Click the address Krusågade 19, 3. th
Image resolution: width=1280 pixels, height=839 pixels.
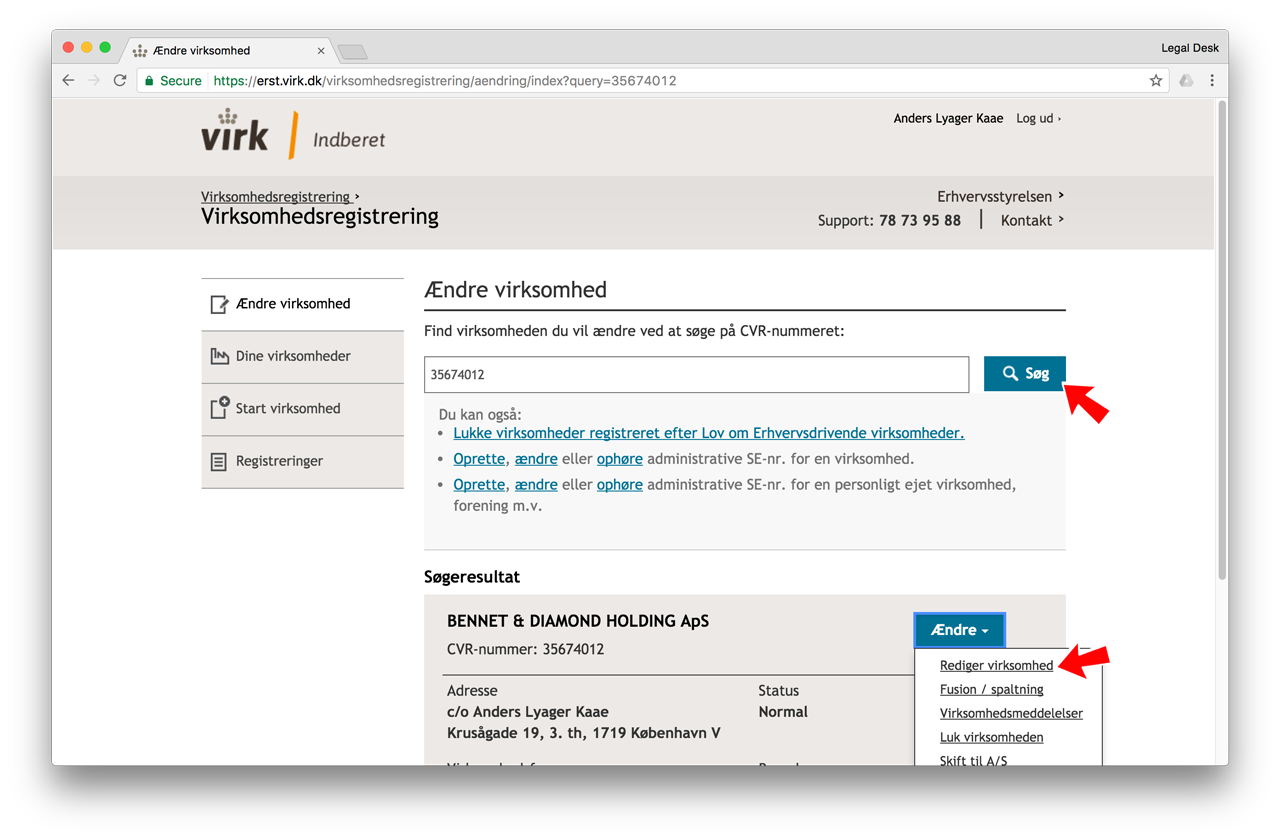(x=515, y=733)
